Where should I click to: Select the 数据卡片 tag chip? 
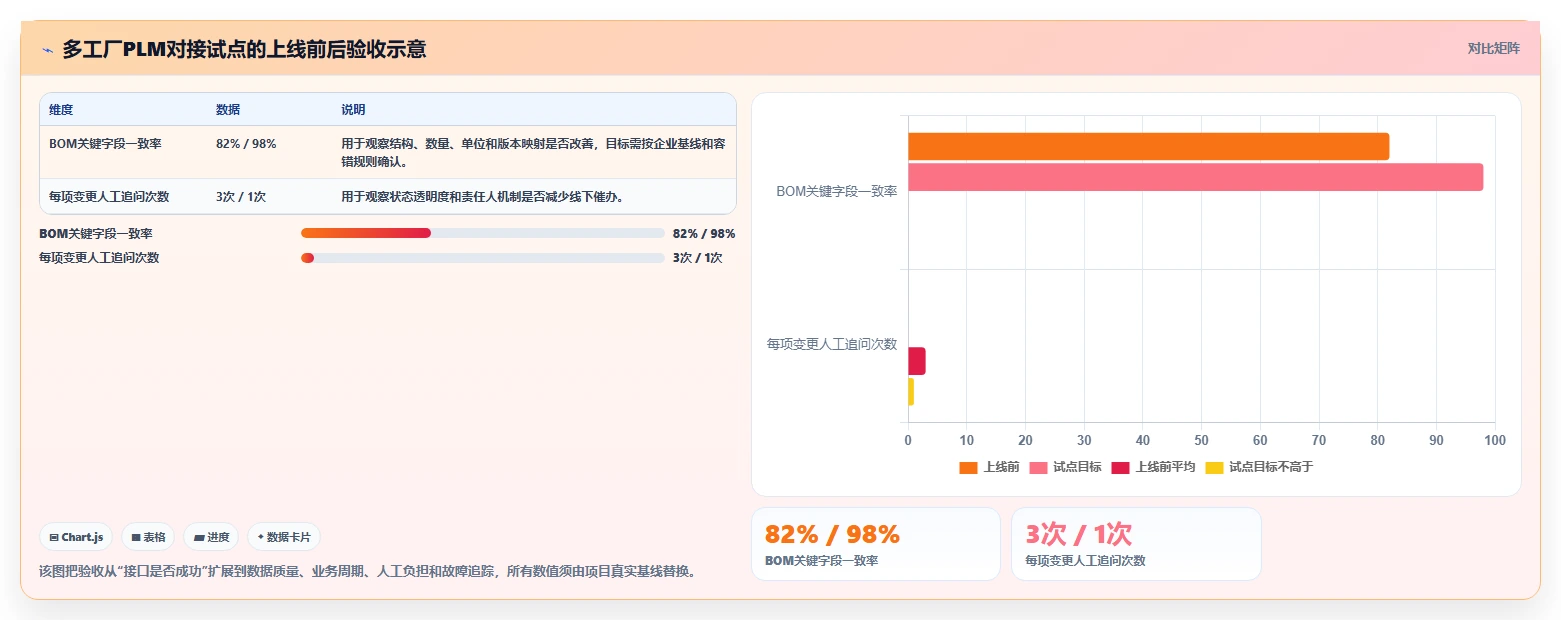(x=284, y=537)
